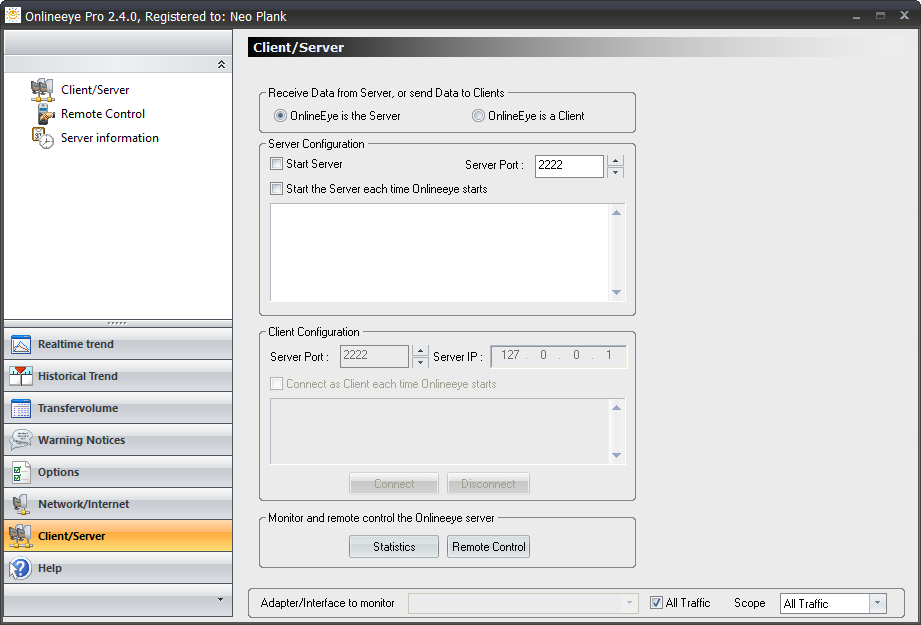This screenshot has width=921, height=625.
Task: Click the Onlineeye app icon in title bar
Action: 12,15
